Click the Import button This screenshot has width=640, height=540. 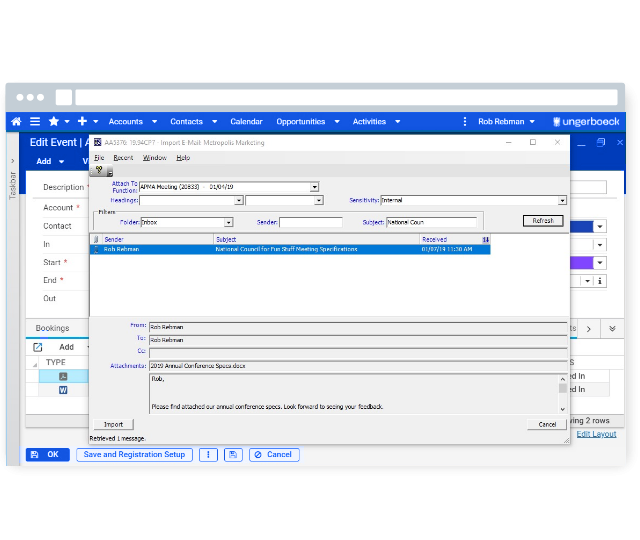coord(113,424)
